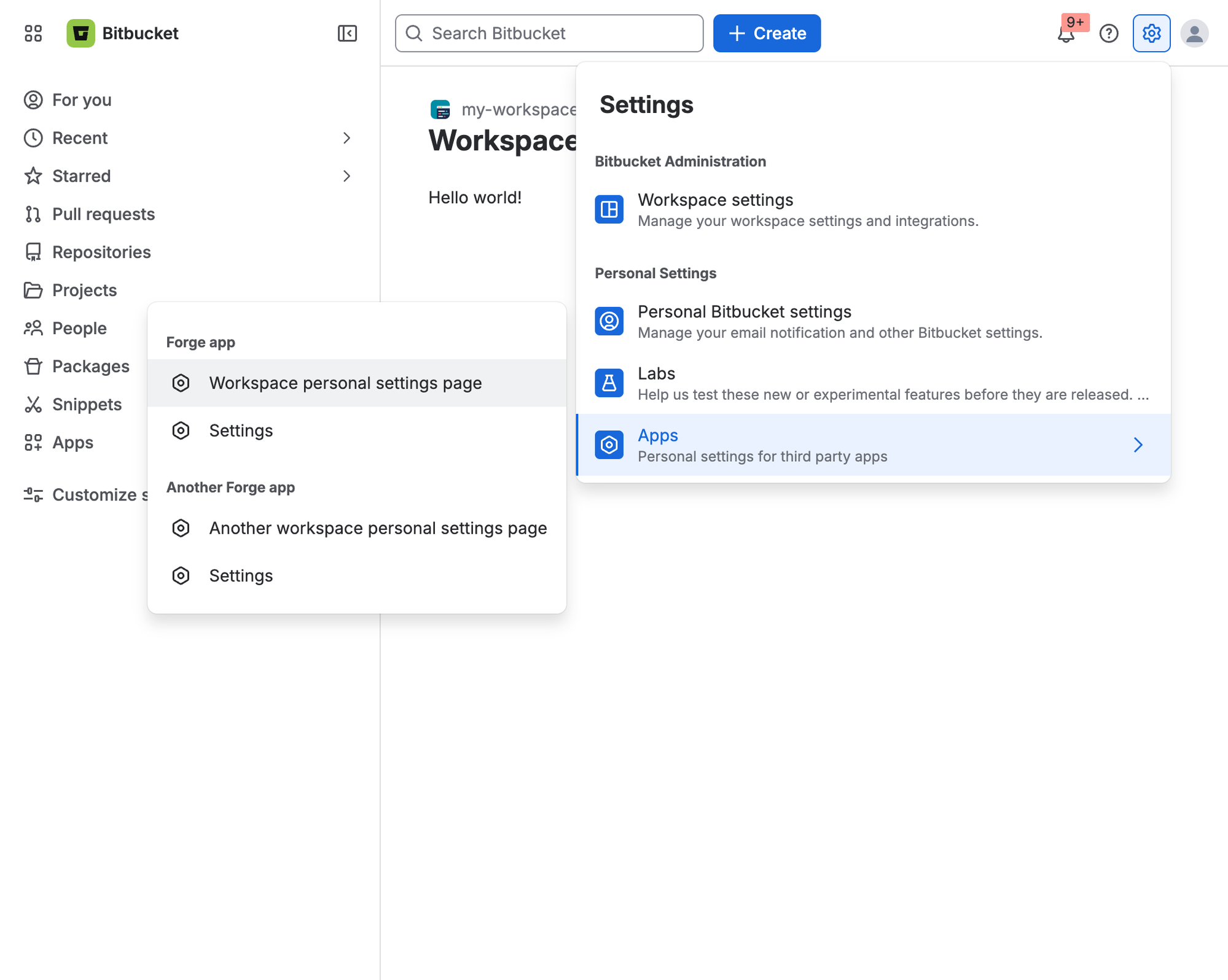Click the Workspace settings blue icon
The image size is (1228, 980).
[609, 209]
